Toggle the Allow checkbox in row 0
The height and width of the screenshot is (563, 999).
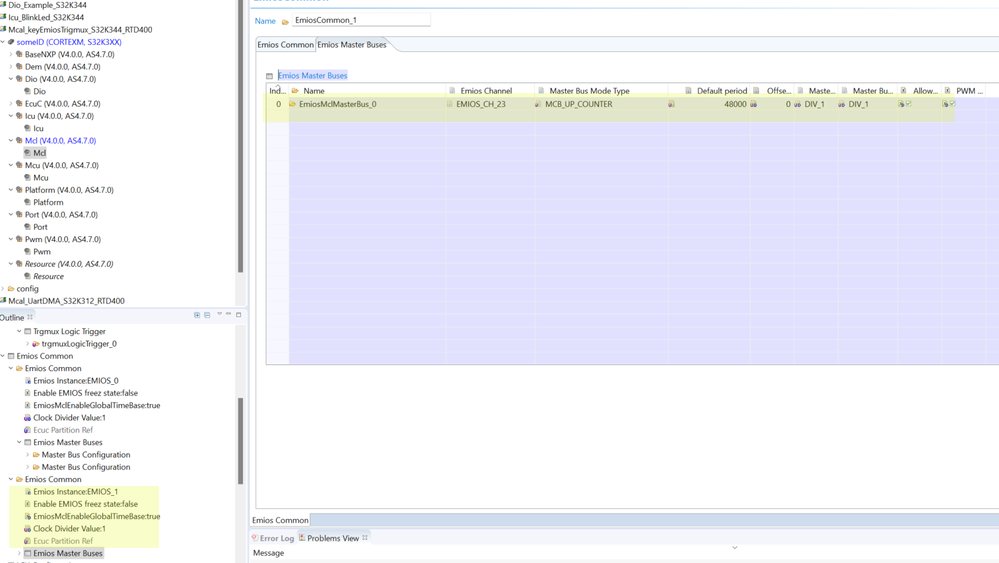pyautogui.click(x=909, y=104)
